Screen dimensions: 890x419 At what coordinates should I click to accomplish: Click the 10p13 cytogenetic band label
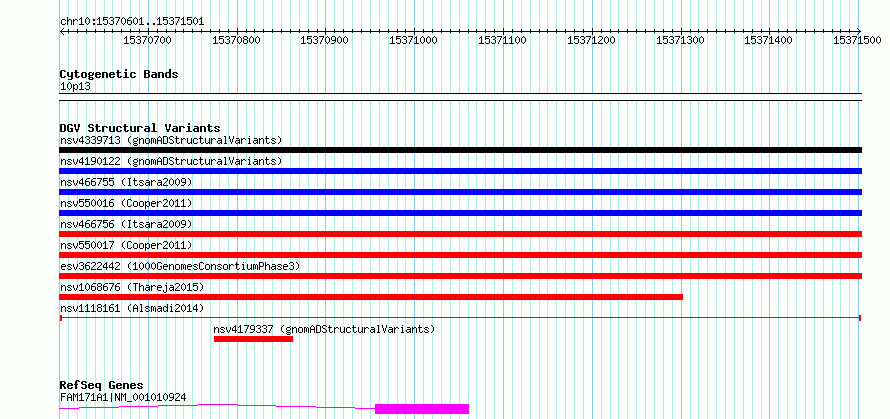[75, 87]
